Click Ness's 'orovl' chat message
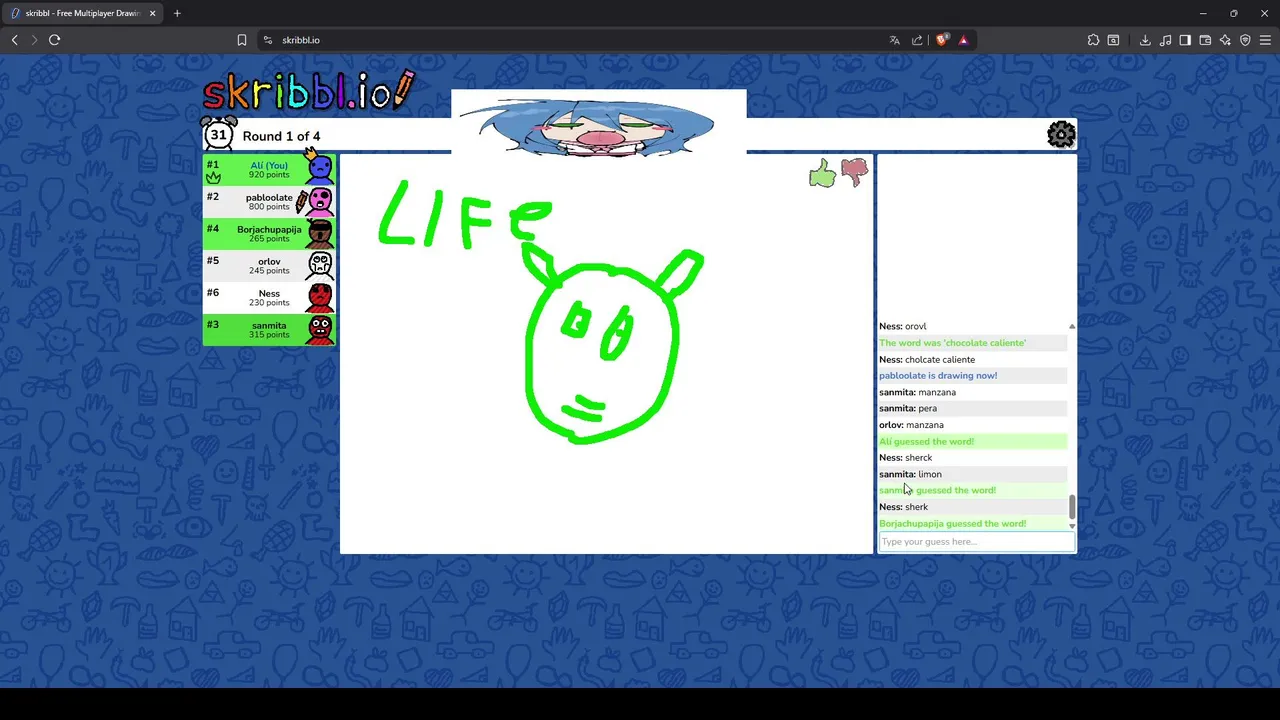Screen dimensions: 1280x720 pos(903,326)
